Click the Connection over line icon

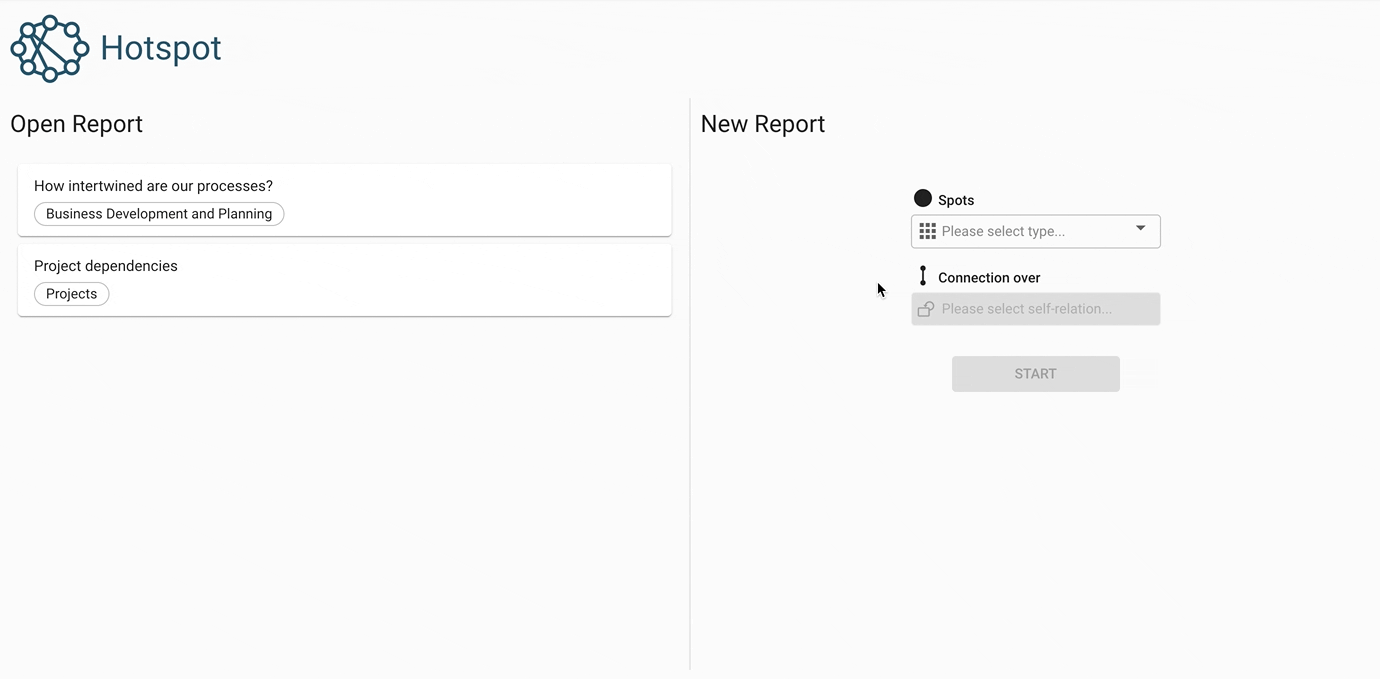(x=923, y=276)
